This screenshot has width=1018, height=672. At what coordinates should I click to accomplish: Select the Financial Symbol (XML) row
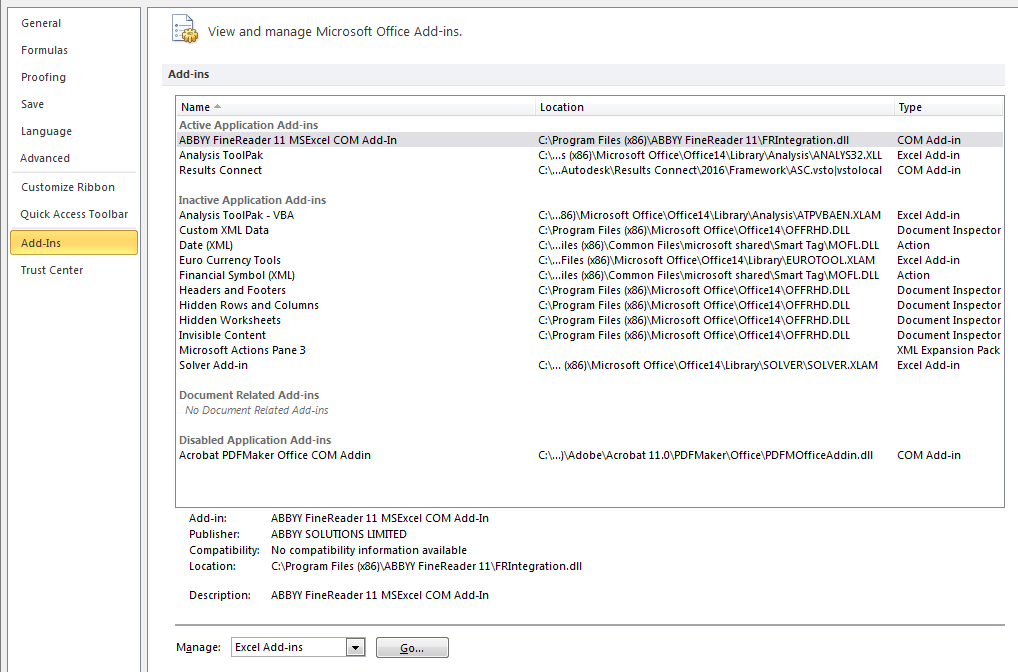tap(590, 275)
